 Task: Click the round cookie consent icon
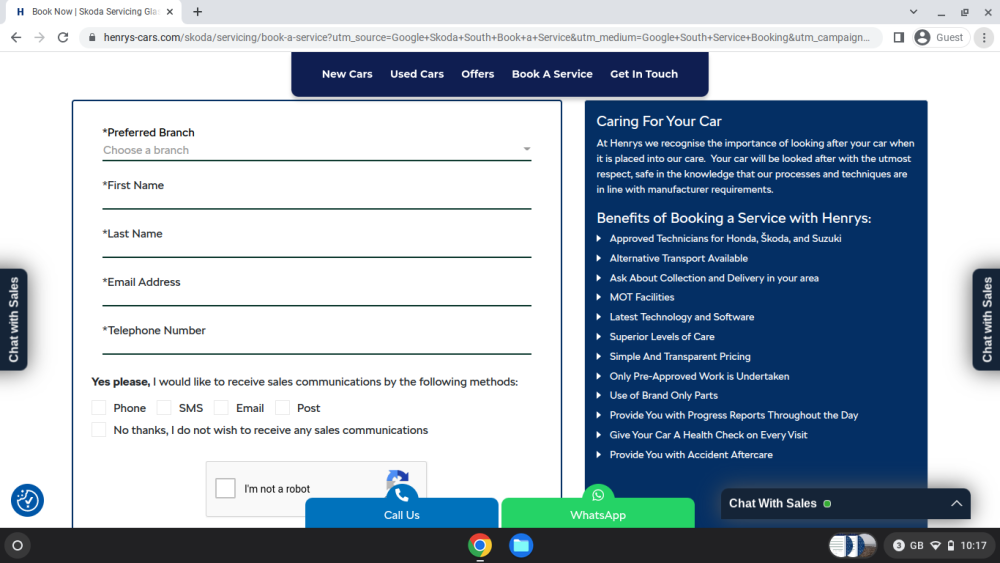(27, 501)
